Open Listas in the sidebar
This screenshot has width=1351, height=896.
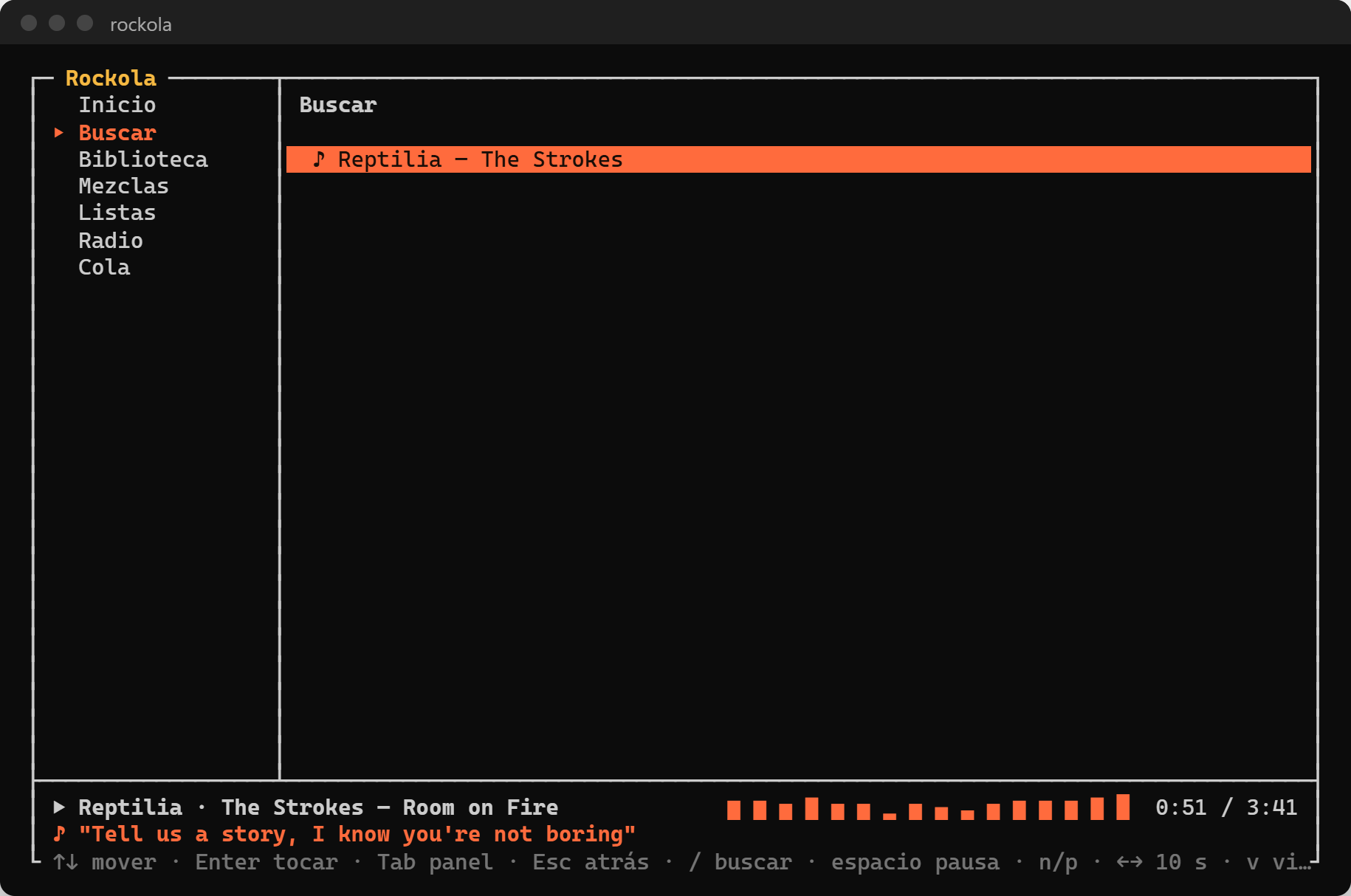pos(117,213)
